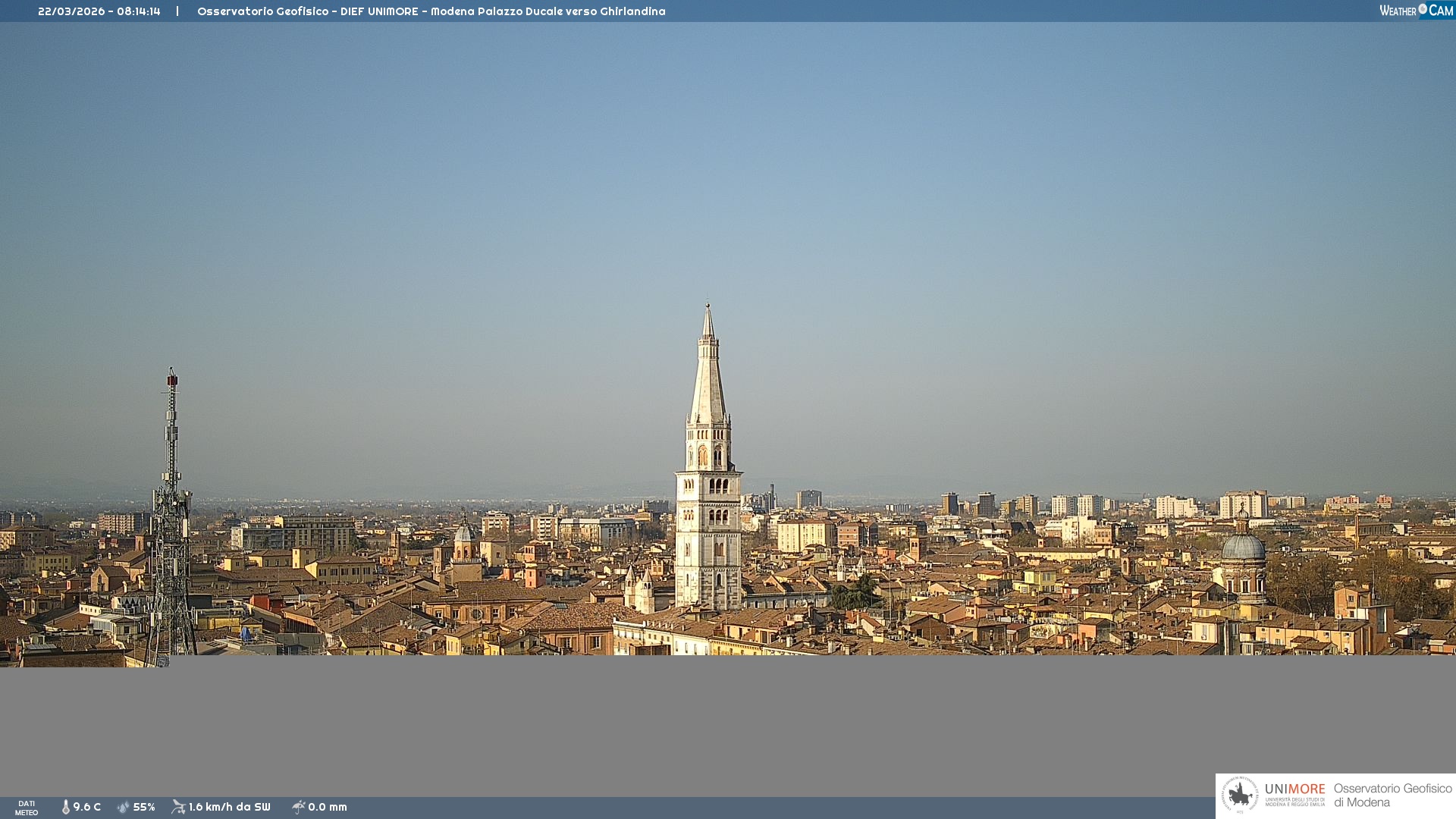
Task: Click the grey church dome on right
Action: pos(1243,546)
